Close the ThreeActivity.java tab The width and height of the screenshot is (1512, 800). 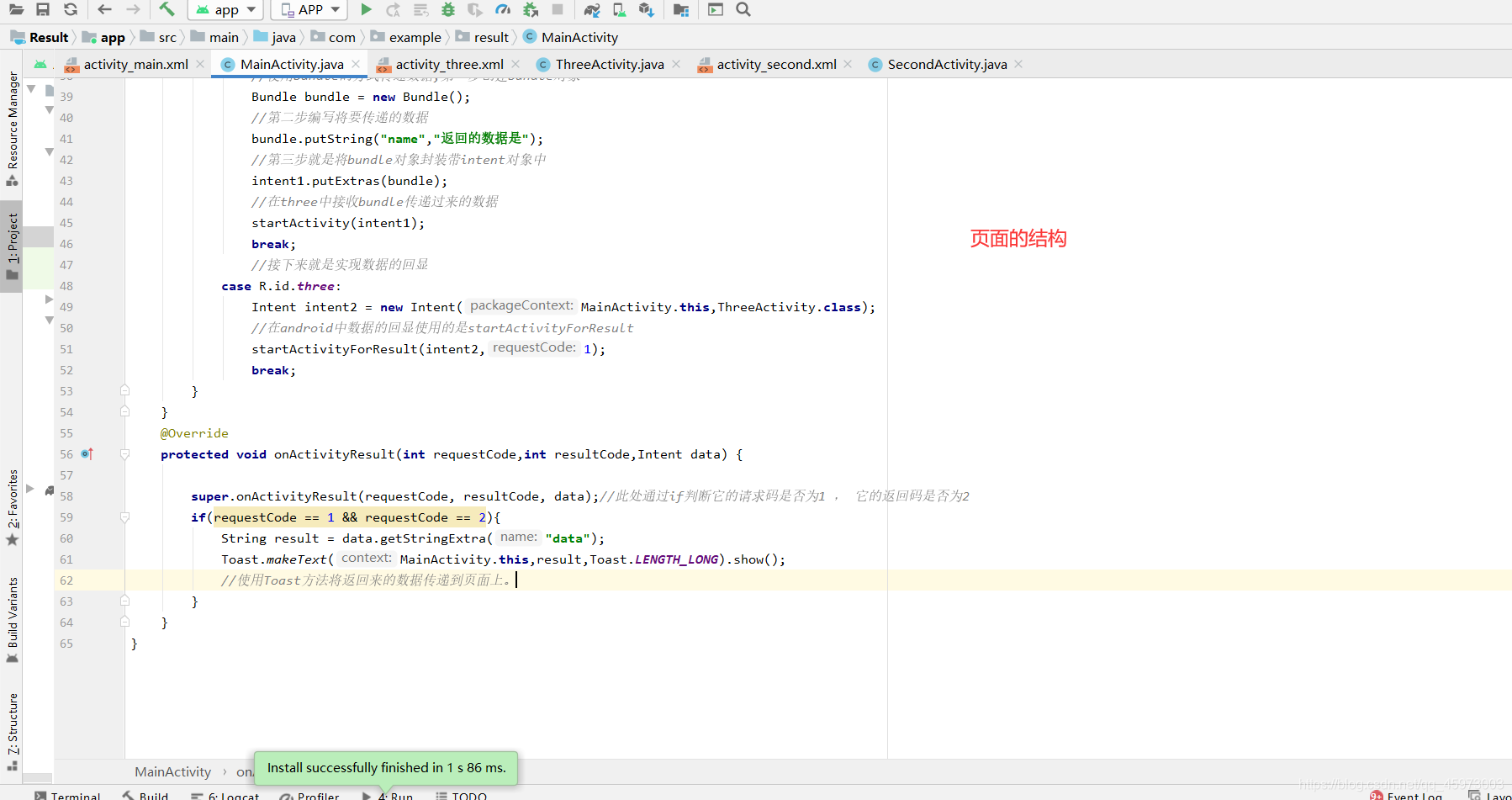[676, 64]
